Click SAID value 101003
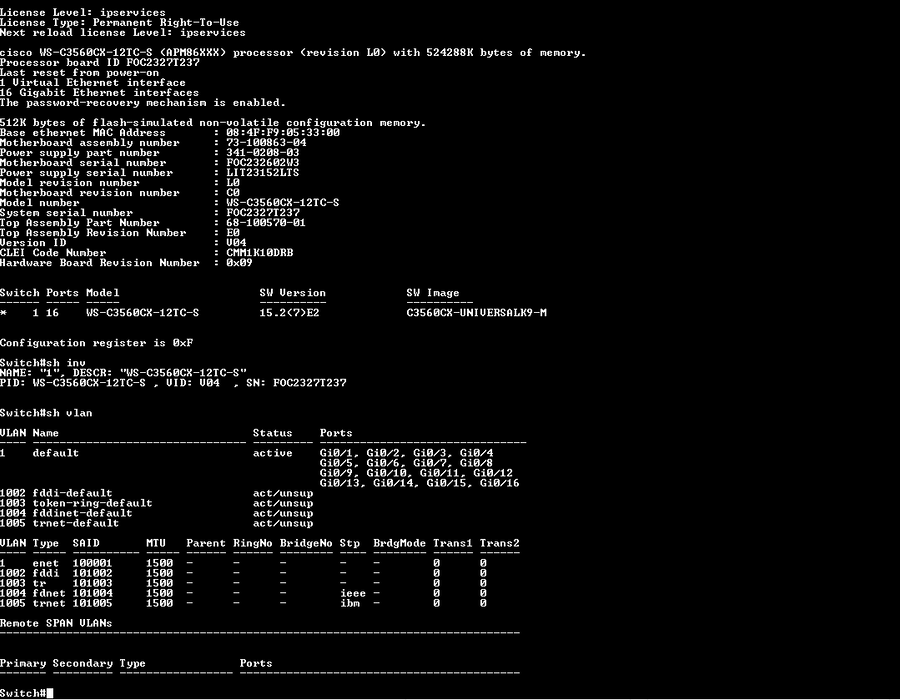Screen dimensions: 900x700 pos(92,584)
